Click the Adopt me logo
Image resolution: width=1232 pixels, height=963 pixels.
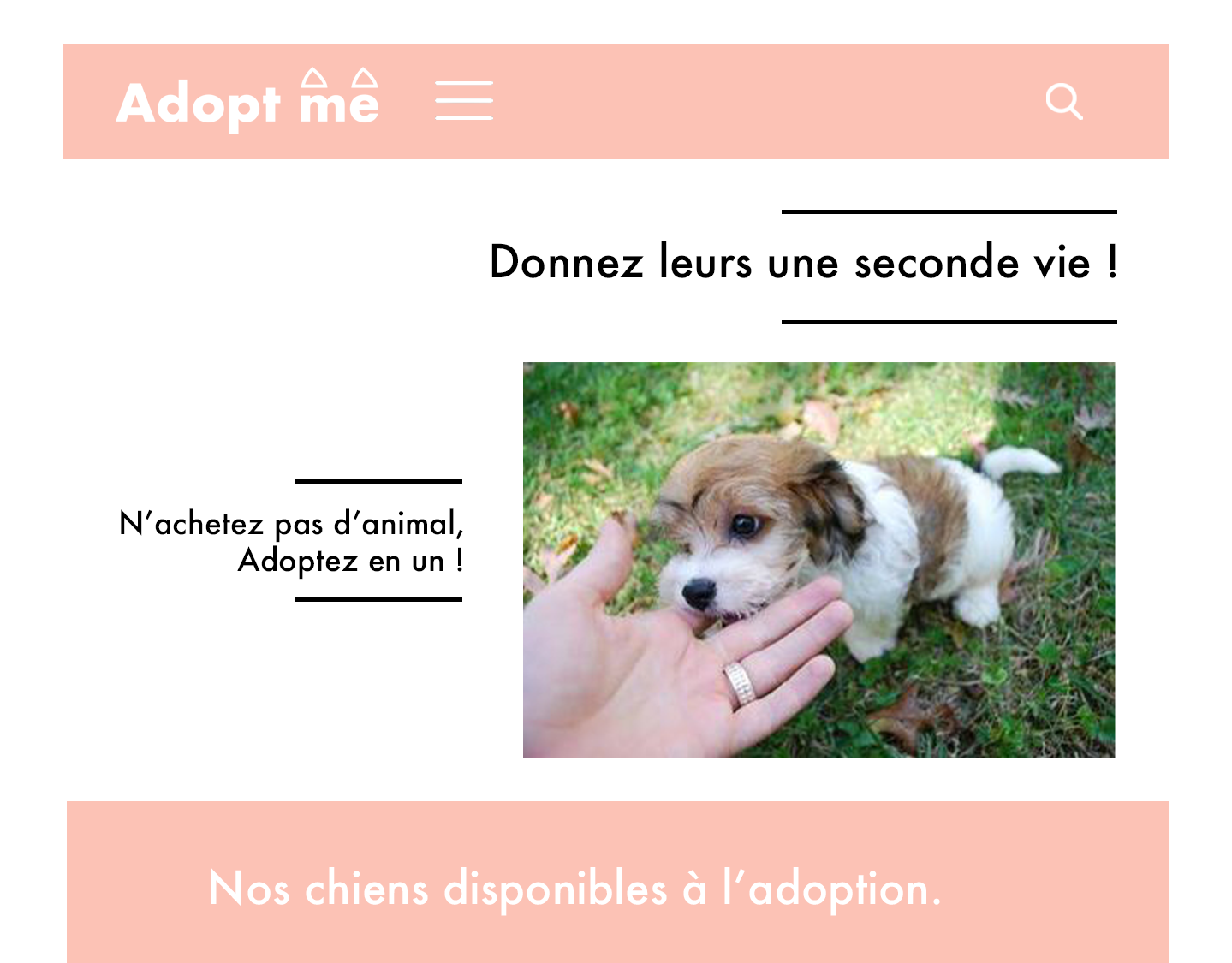(x=247, y=100)
